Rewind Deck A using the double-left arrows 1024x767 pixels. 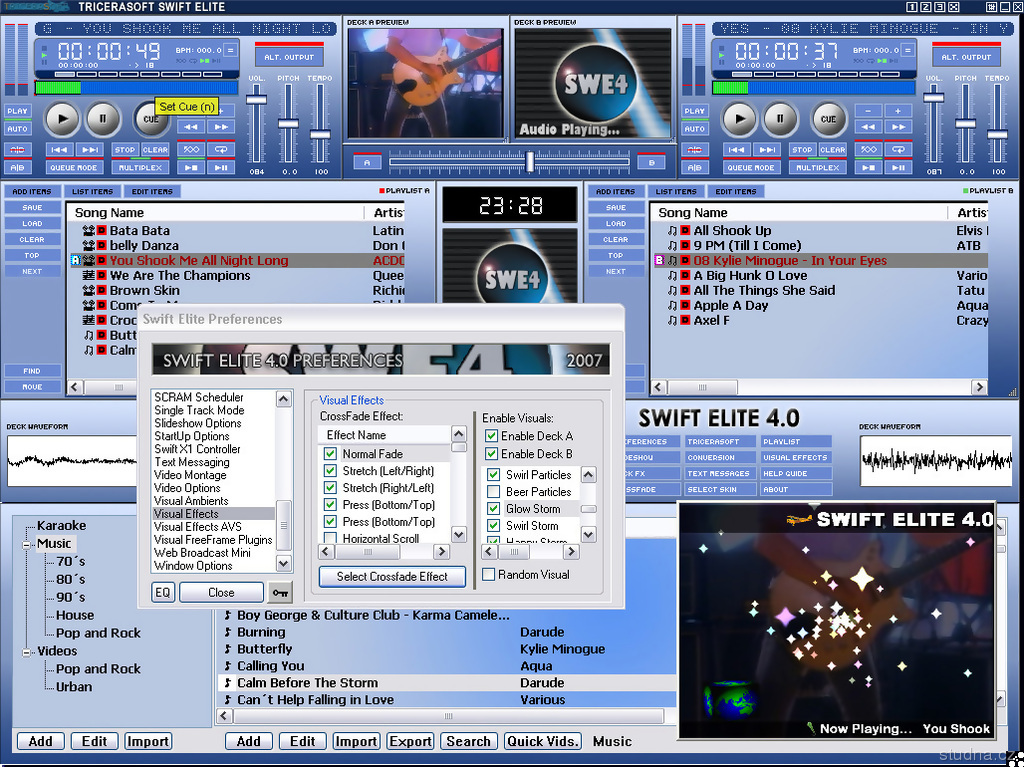coord(191,127)
